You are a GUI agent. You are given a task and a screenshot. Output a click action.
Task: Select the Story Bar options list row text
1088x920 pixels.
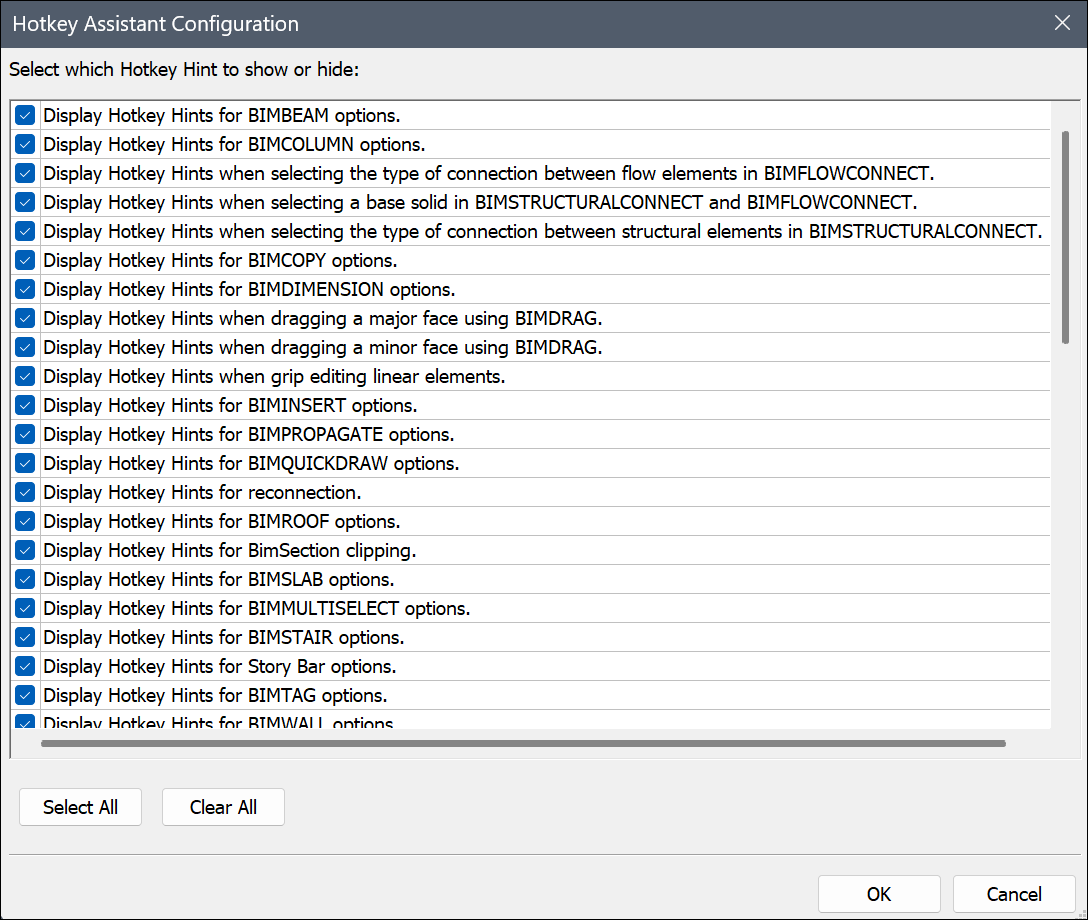point(219,666)
